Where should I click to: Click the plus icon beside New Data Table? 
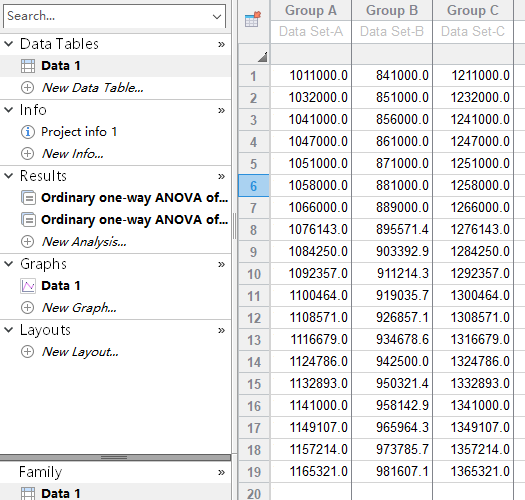tap(27, 88)
